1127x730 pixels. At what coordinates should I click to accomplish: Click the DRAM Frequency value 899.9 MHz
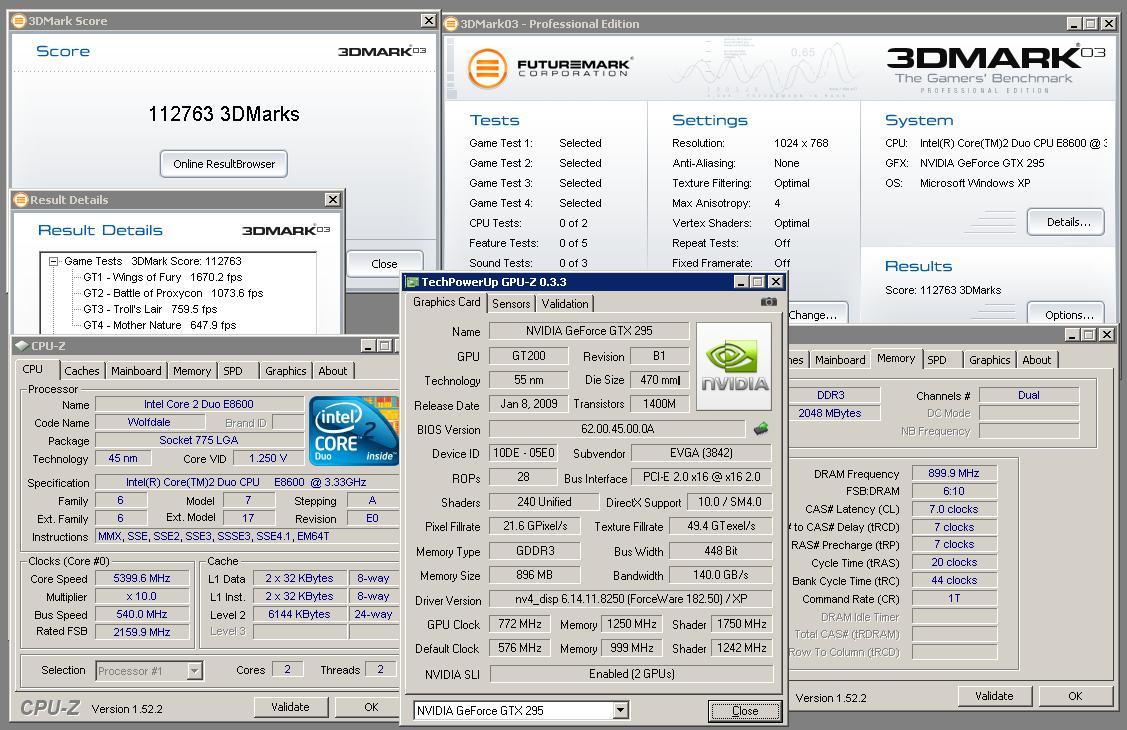(x=954, y=473)
